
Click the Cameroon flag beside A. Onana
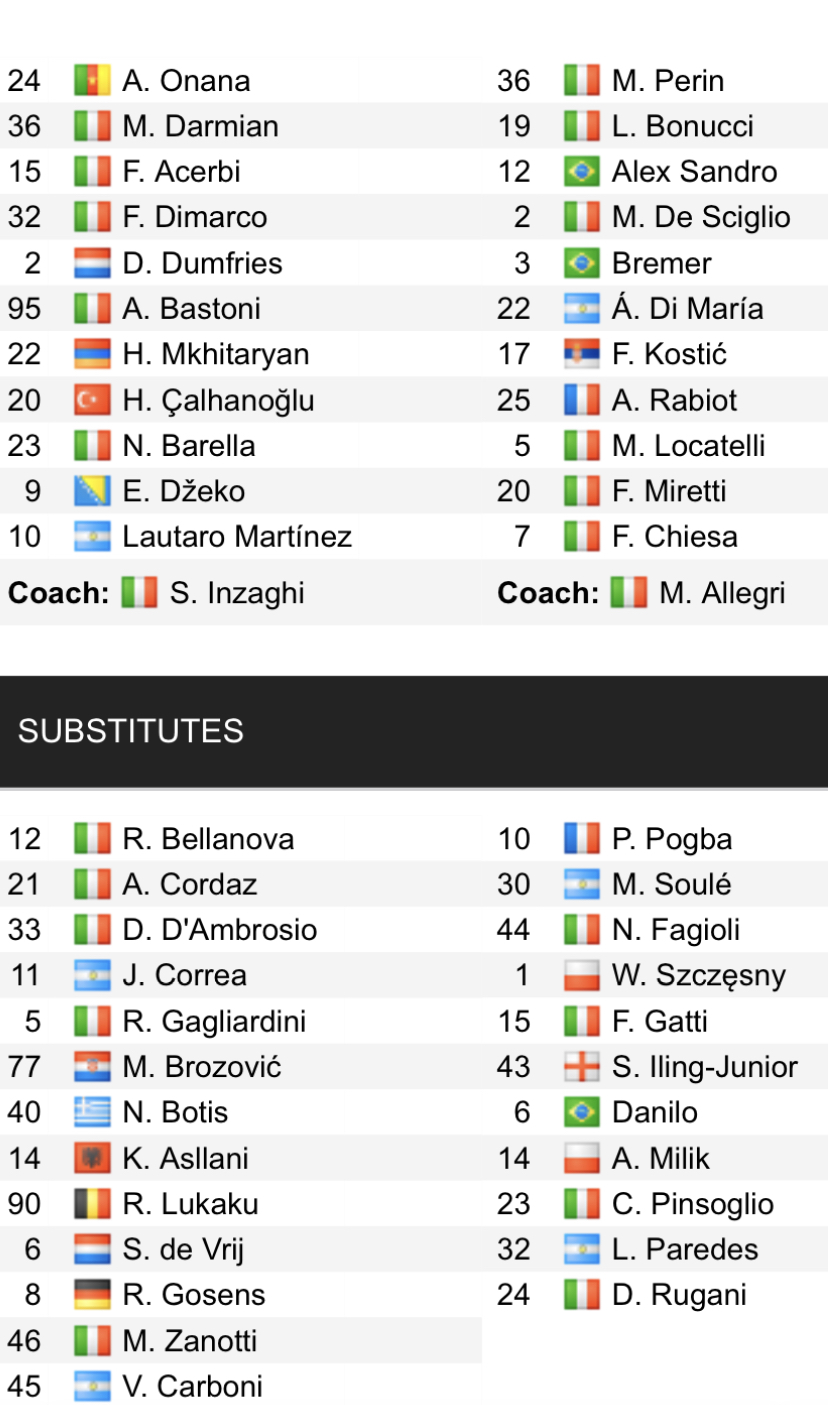(x=92, y=81)
